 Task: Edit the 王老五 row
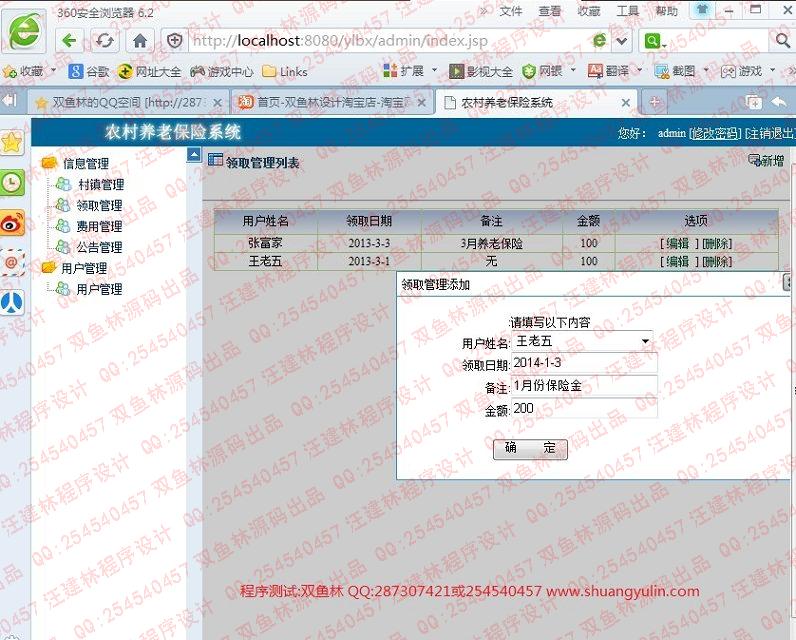click(x=677, y=262)
